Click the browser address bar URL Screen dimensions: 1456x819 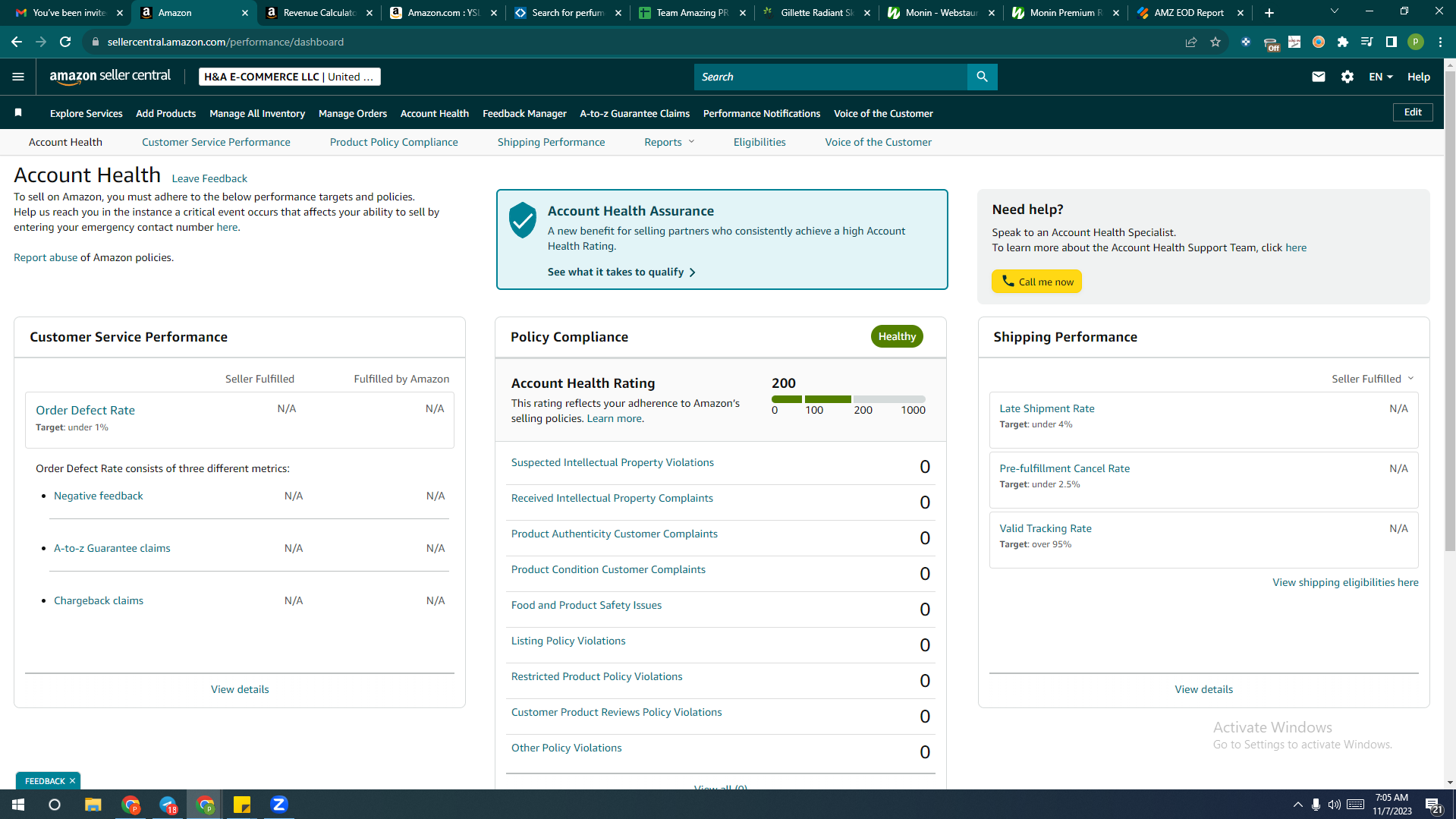pos(225,42)
